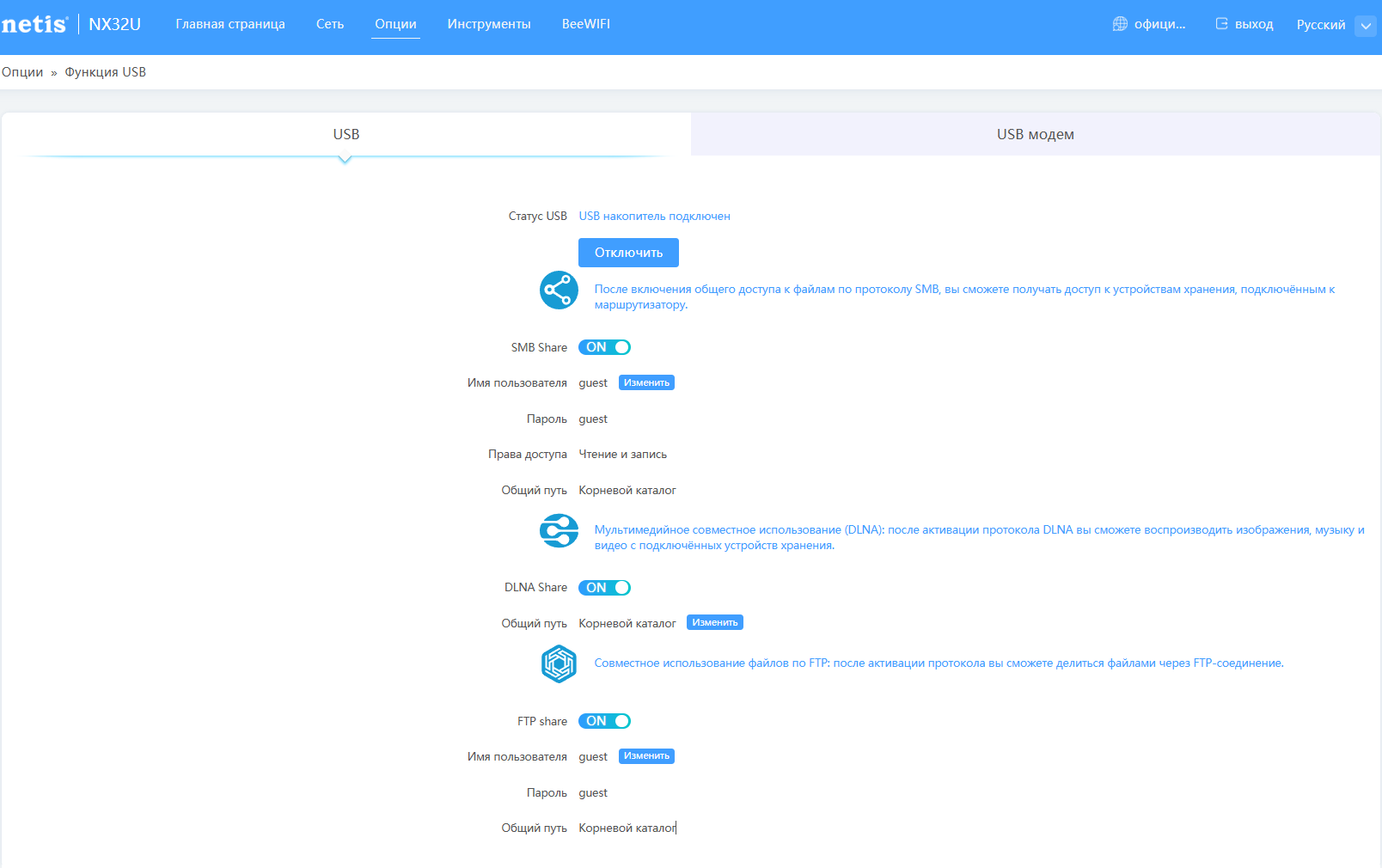Click the netis logo
Viewport: 1382px width, 868px height.
pos(34,24)
